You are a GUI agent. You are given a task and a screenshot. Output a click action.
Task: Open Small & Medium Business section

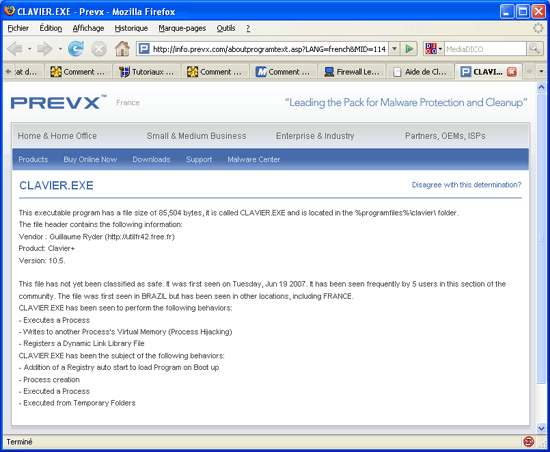pyautogui.click(x=196, y=136)
